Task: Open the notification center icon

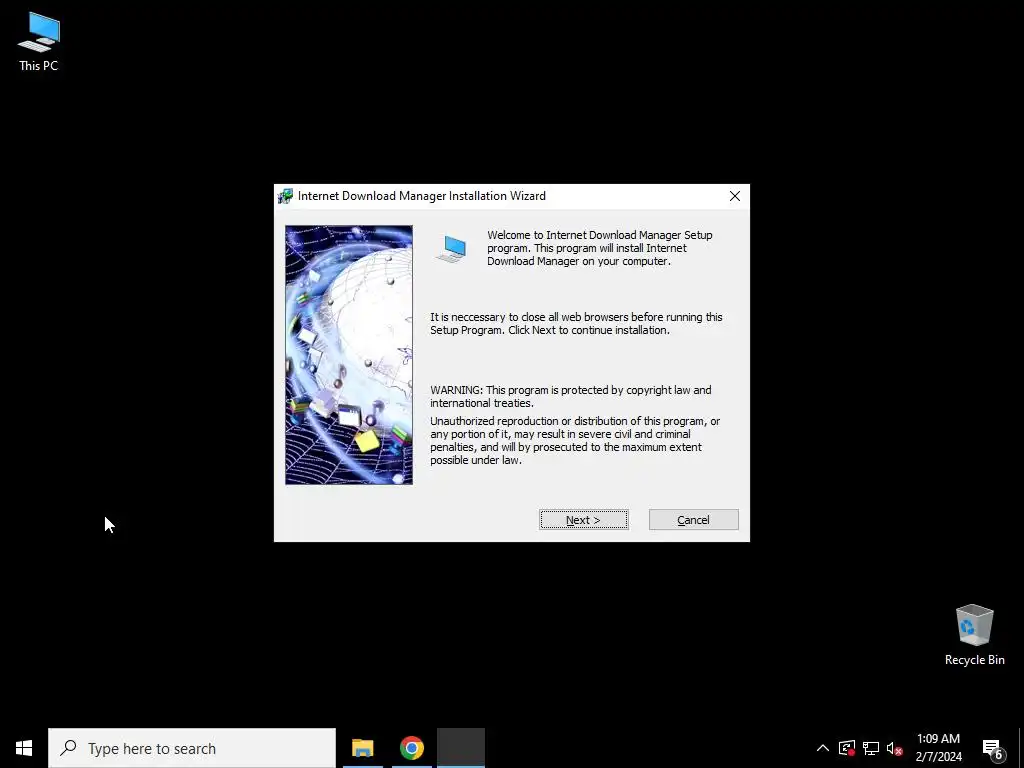Action: (993, 748)
